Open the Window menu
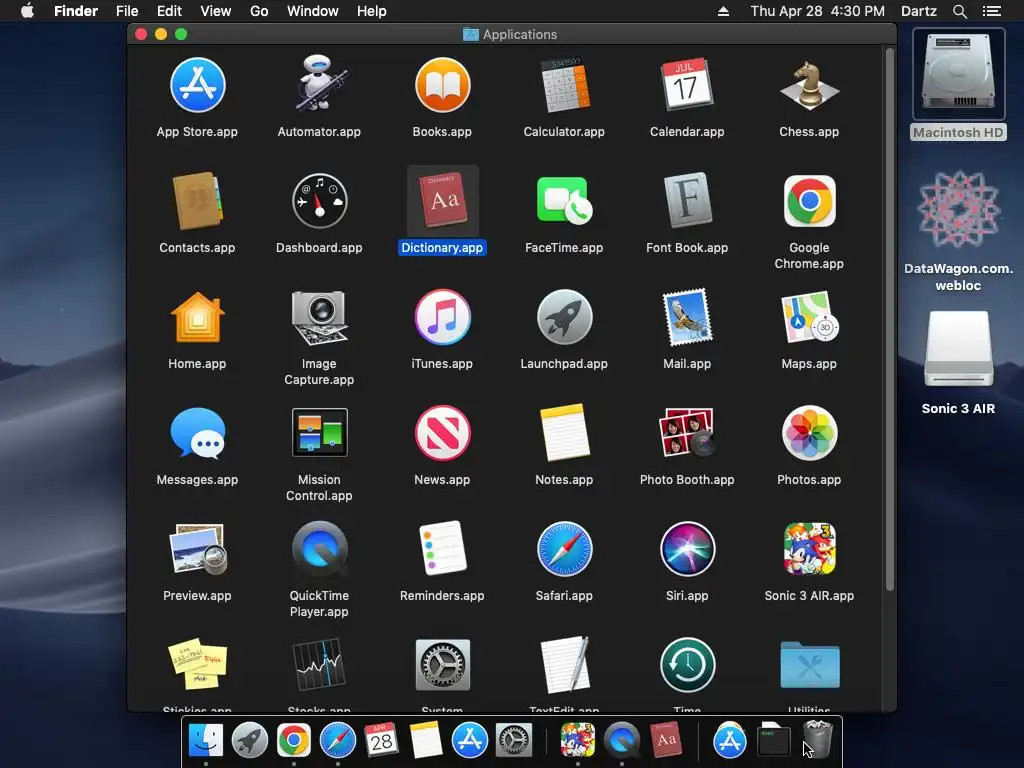The image size is (1024, 768). coord(313,11)
